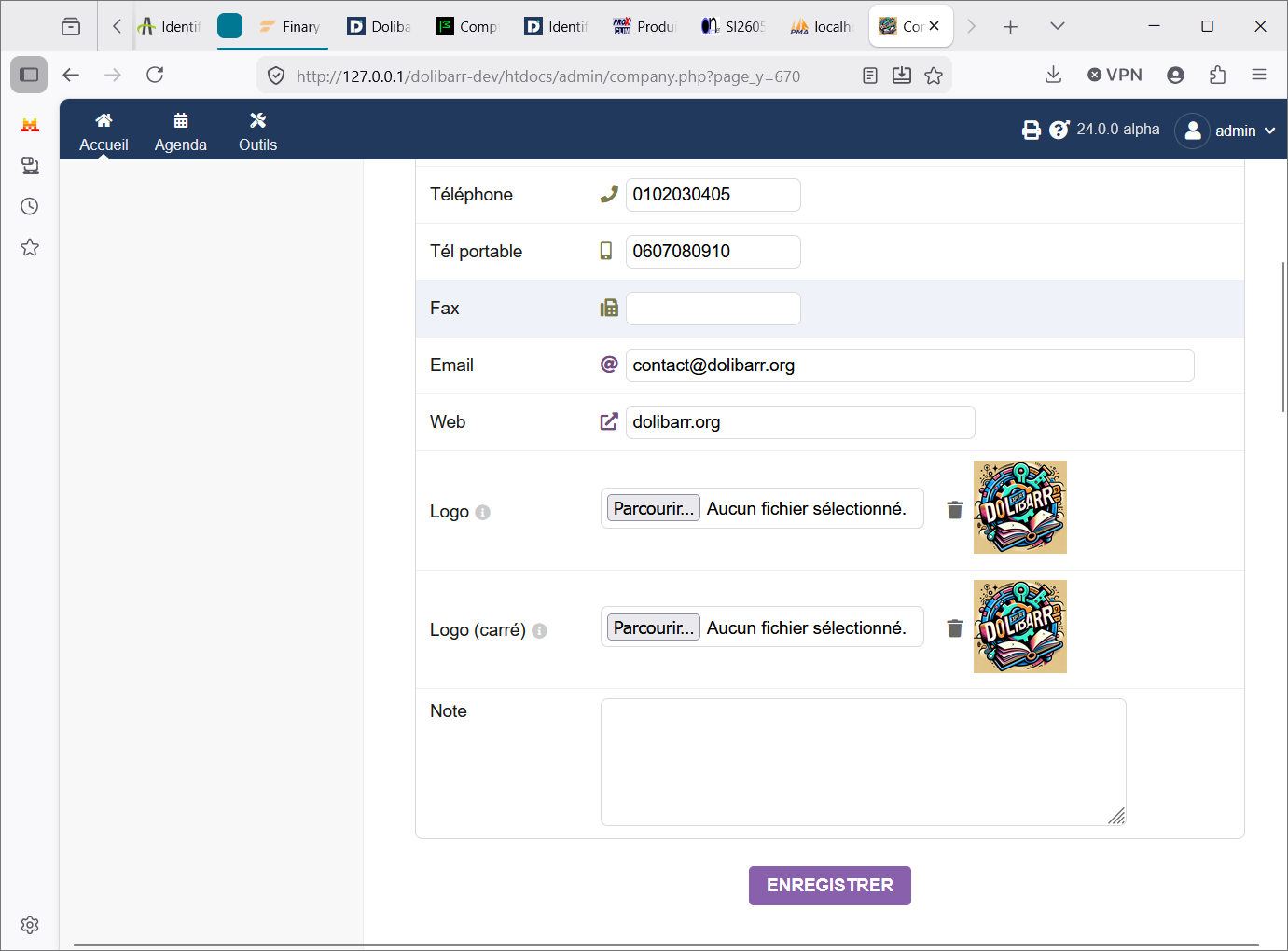1288x951 pixels.
Task: Open browser extensions icon
Action: pos(1217,75)
